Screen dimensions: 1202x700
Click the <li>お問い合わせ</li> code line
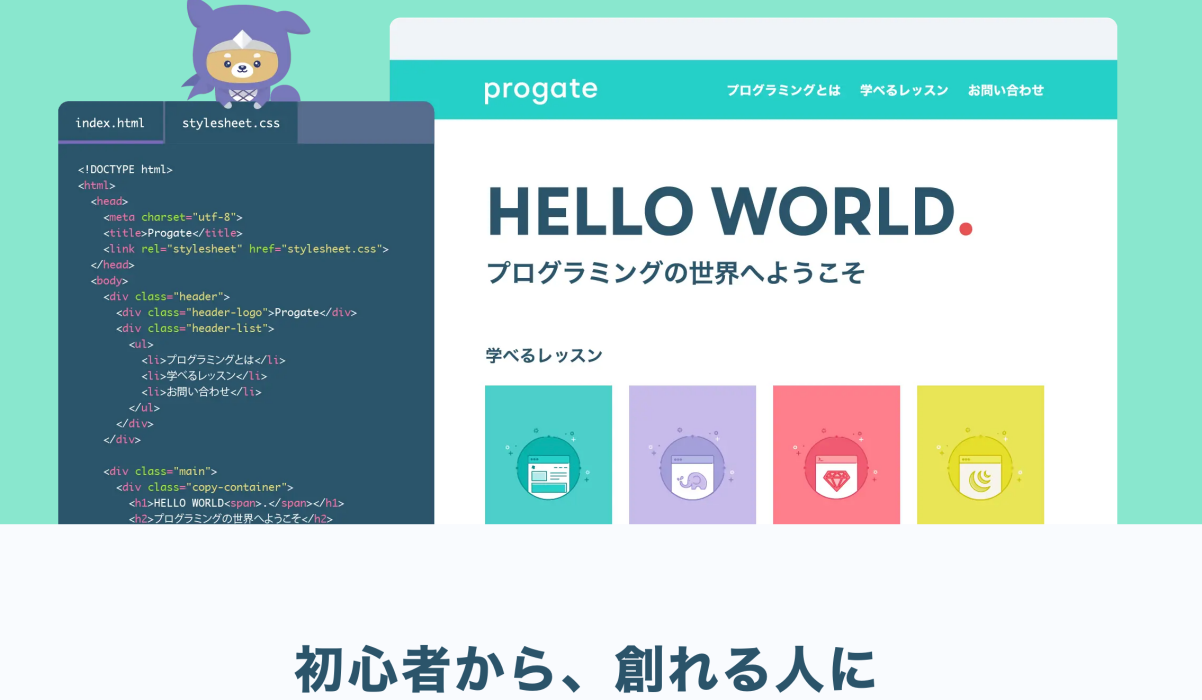[201, 392]
